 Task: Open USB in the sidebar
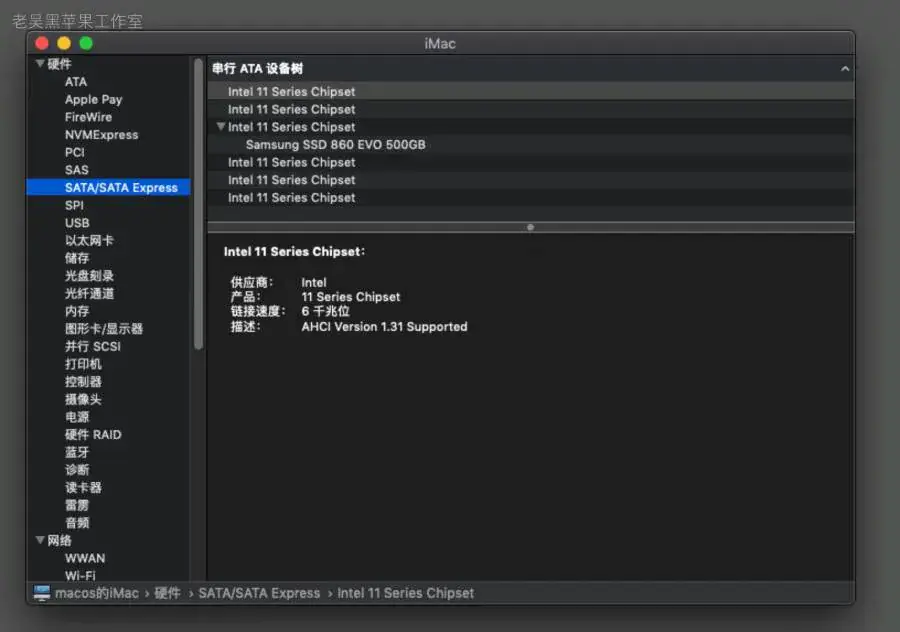click(x=77, y=223)
